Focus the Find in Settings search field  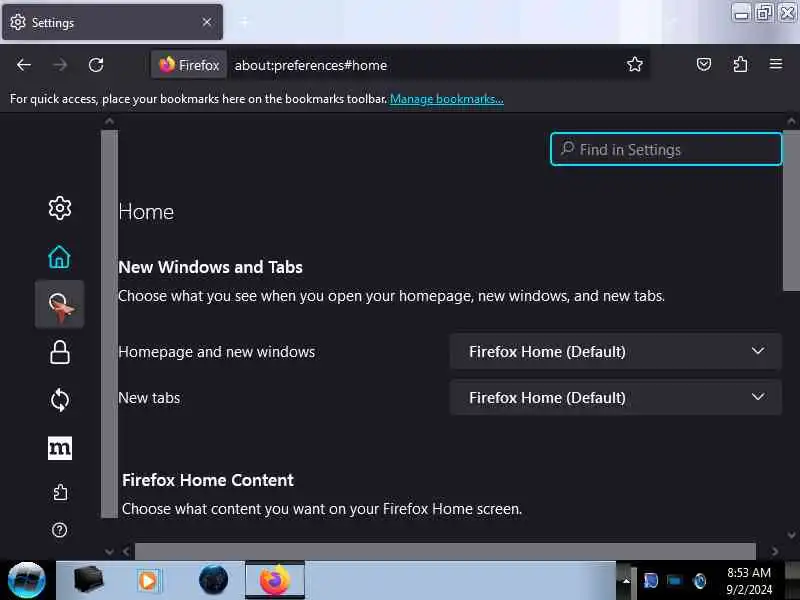pos(666,149)
